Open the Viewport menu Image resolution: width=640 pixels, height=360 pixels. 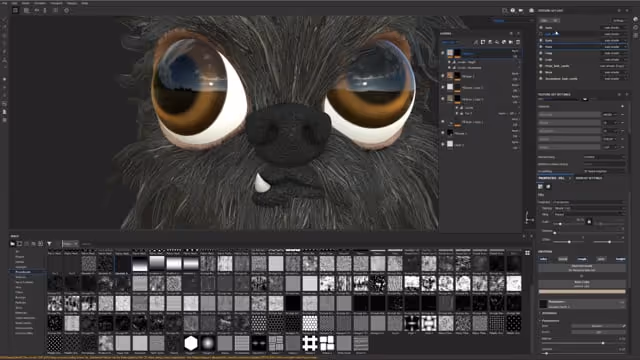[x=56, y=3]
